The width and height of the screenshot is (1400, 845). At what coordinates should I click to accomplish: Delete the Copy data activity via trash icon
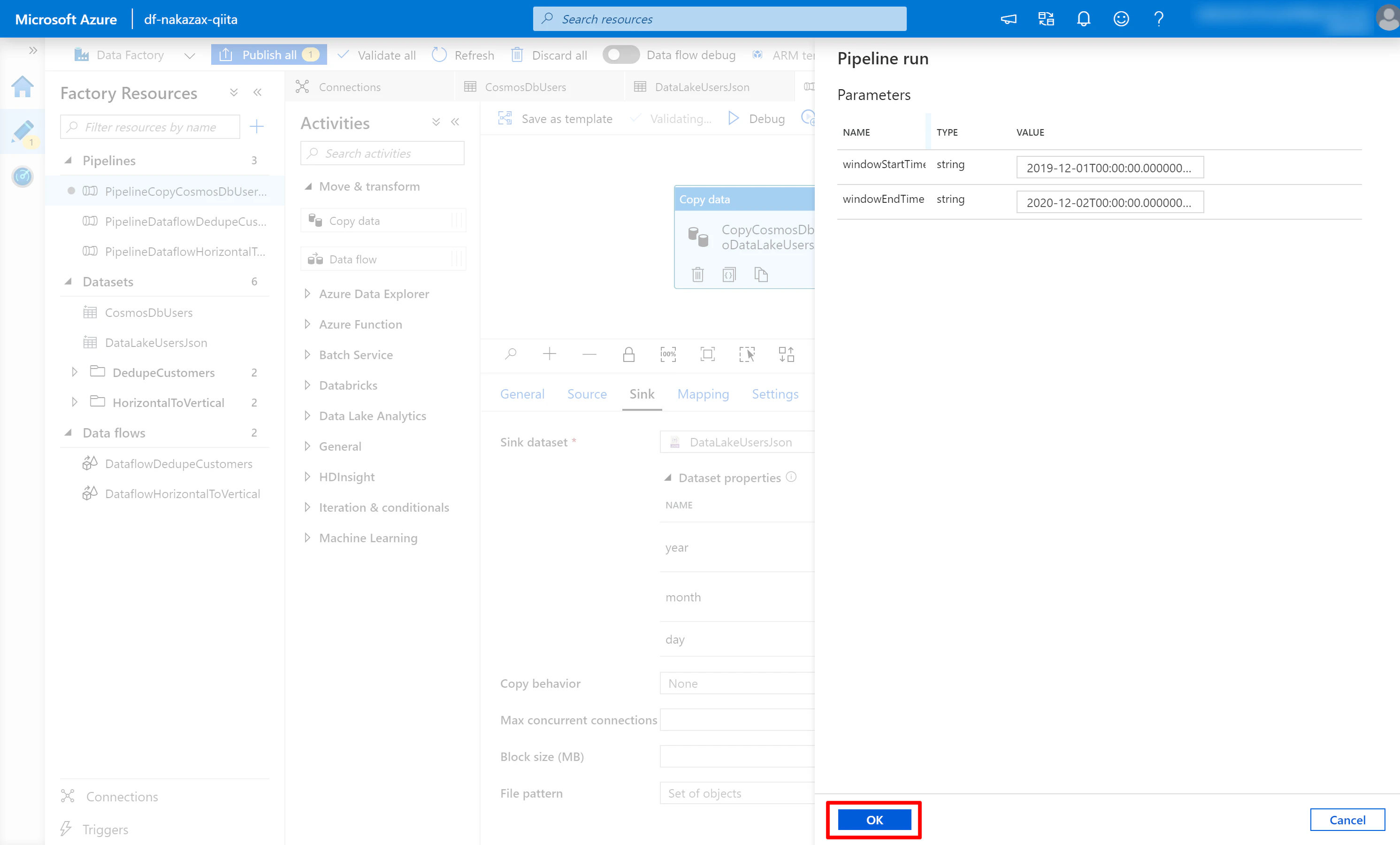(698, 275)
